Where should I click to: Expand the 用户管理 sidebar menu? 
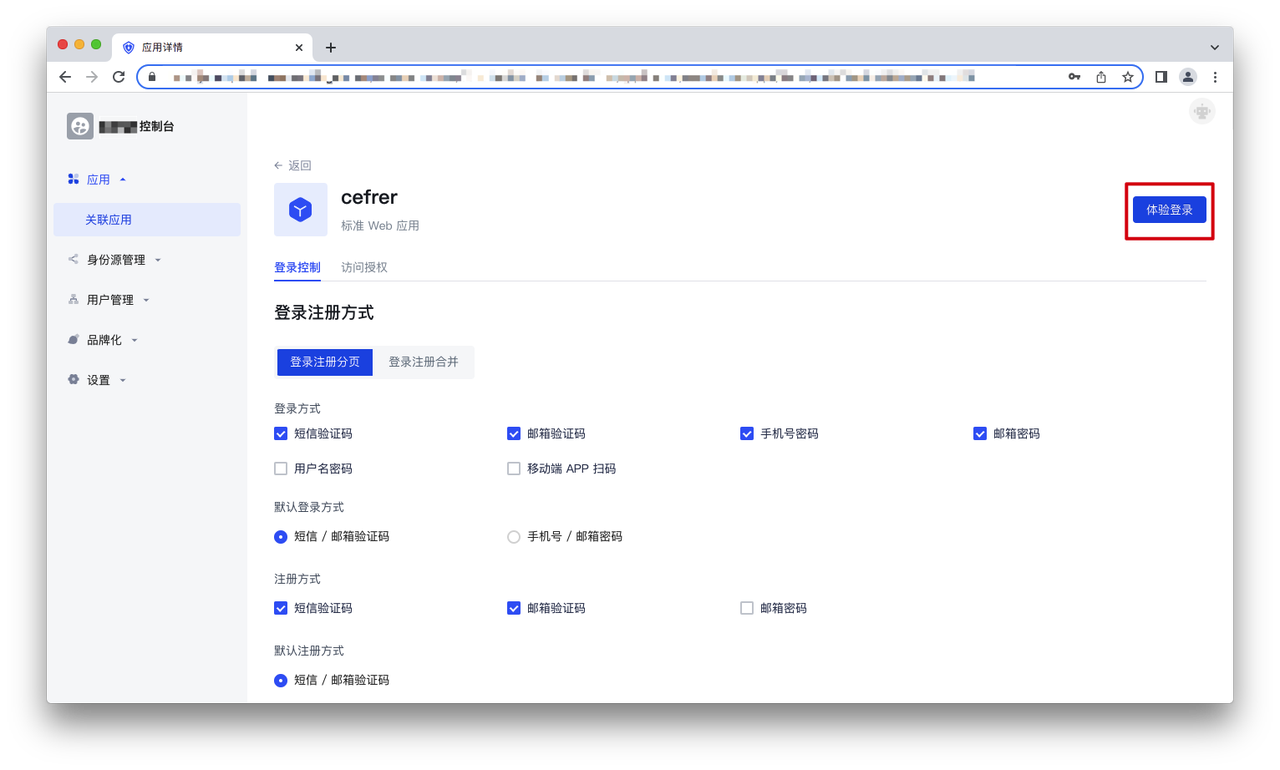pyautogui.click(x=110, y=300)
